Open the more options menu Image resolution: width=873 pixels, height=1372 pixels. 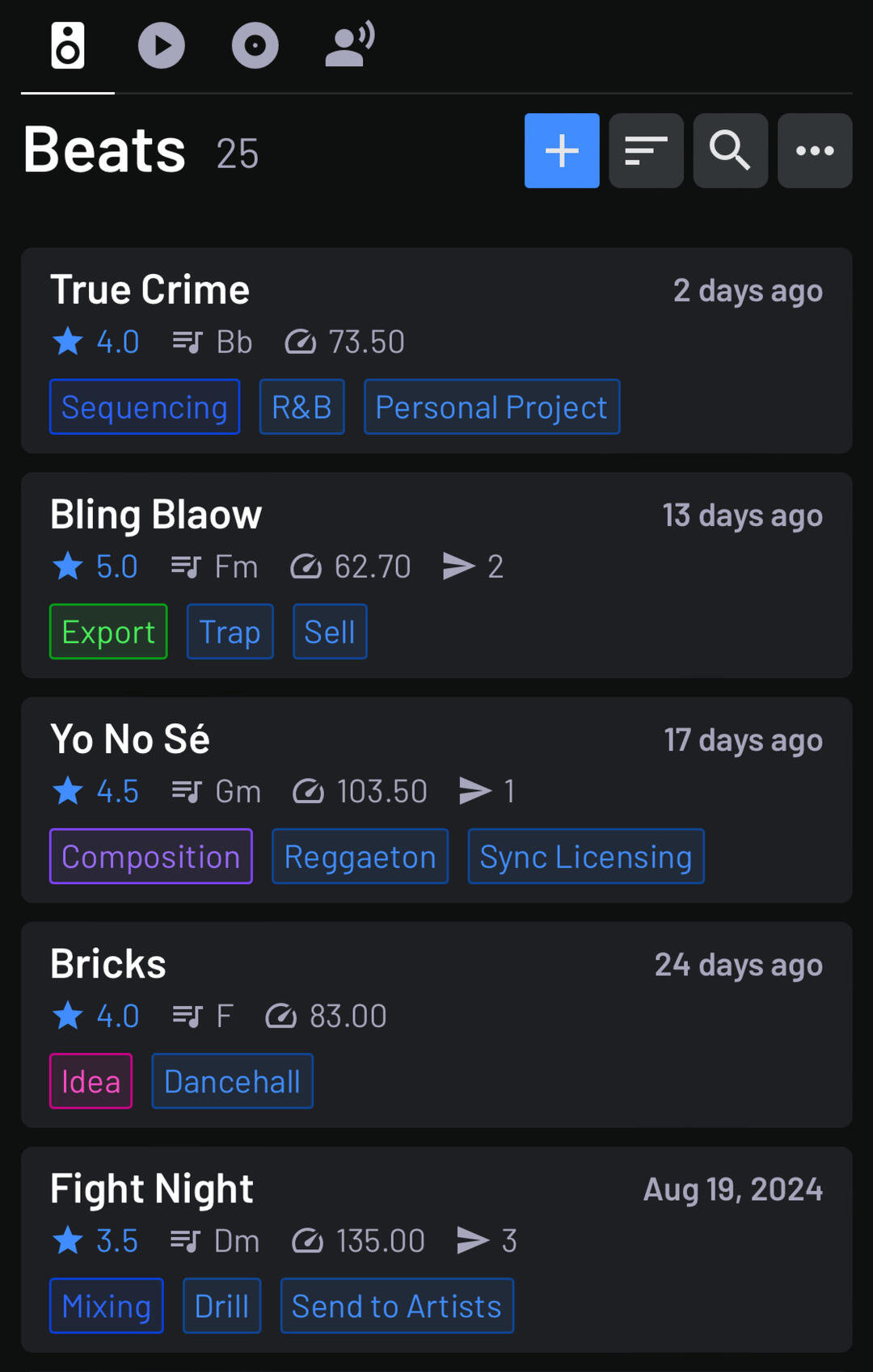point(814,151)
